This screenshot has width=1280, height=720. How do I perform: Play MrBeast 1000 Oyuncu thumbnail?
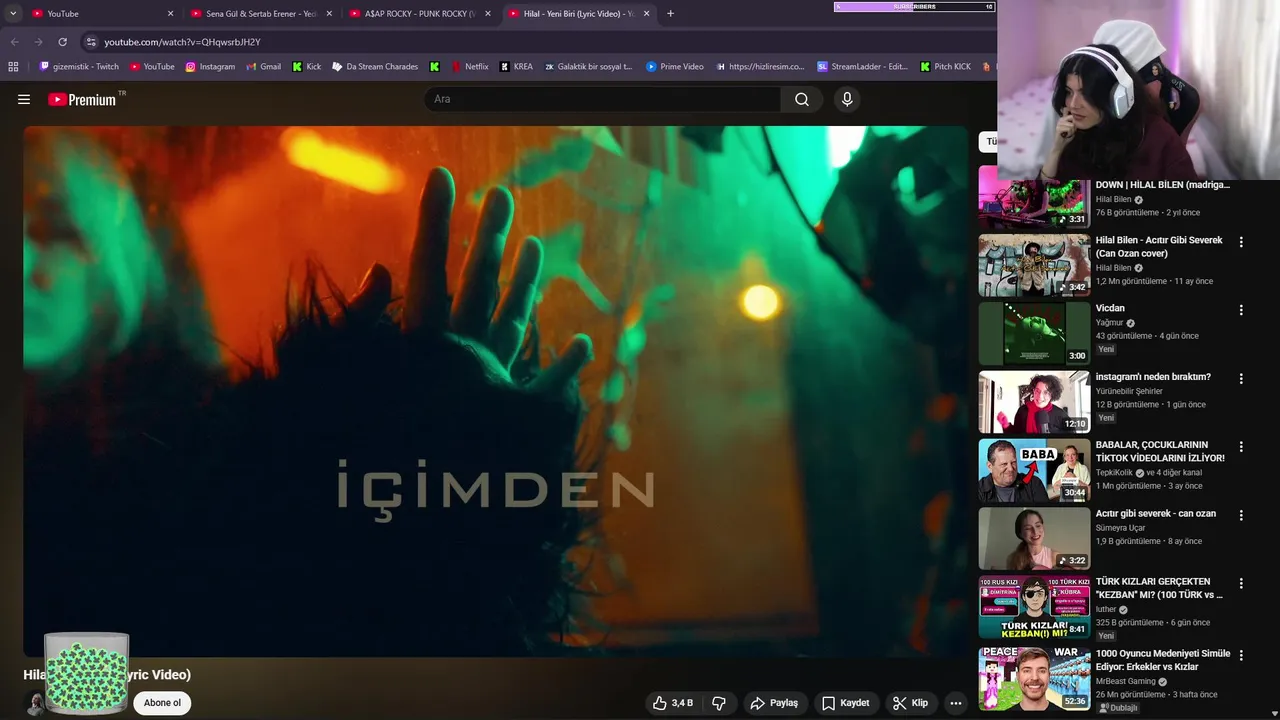point(1034,678)
